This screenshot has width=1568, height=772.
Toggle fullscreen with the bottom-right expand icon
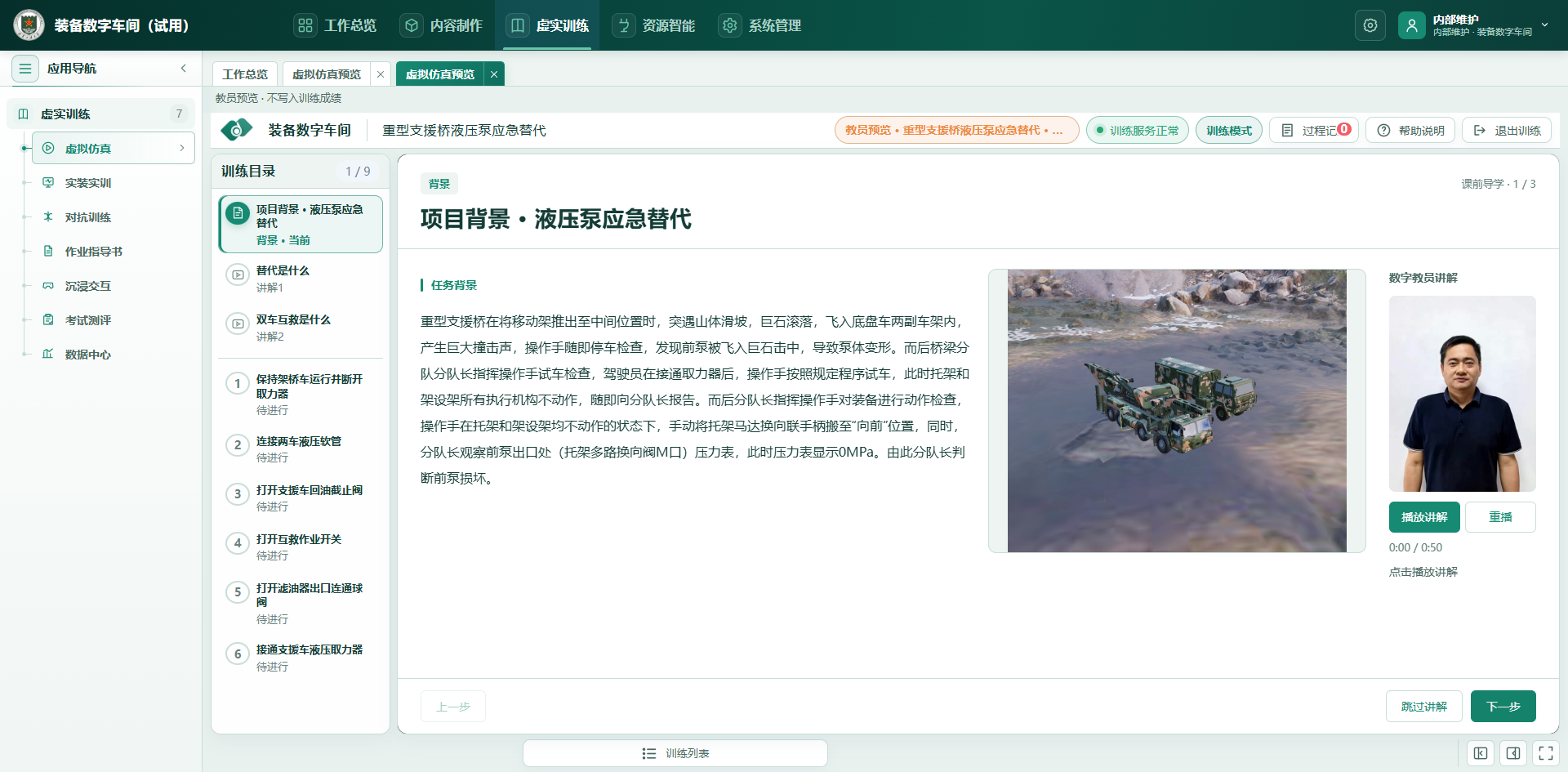click(x=1545, y=753)
